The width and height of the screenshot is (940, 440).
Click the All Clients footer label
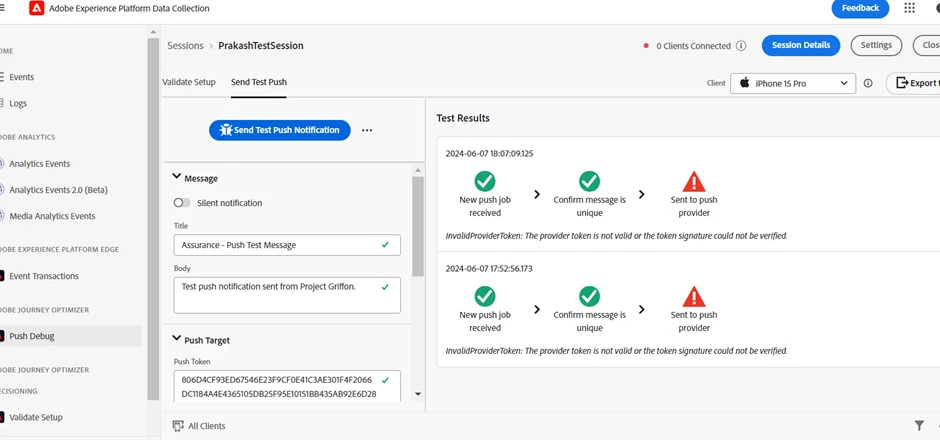[x=207, y=426]
